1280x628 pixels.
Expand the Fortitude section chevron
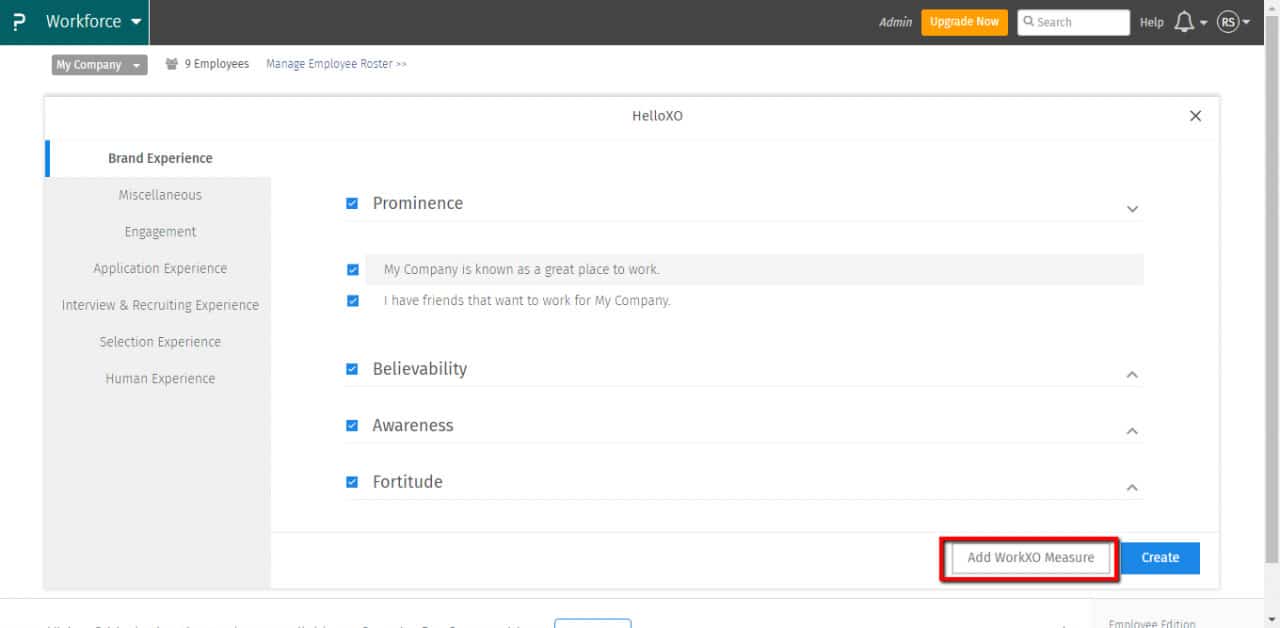pos(1132,488)
